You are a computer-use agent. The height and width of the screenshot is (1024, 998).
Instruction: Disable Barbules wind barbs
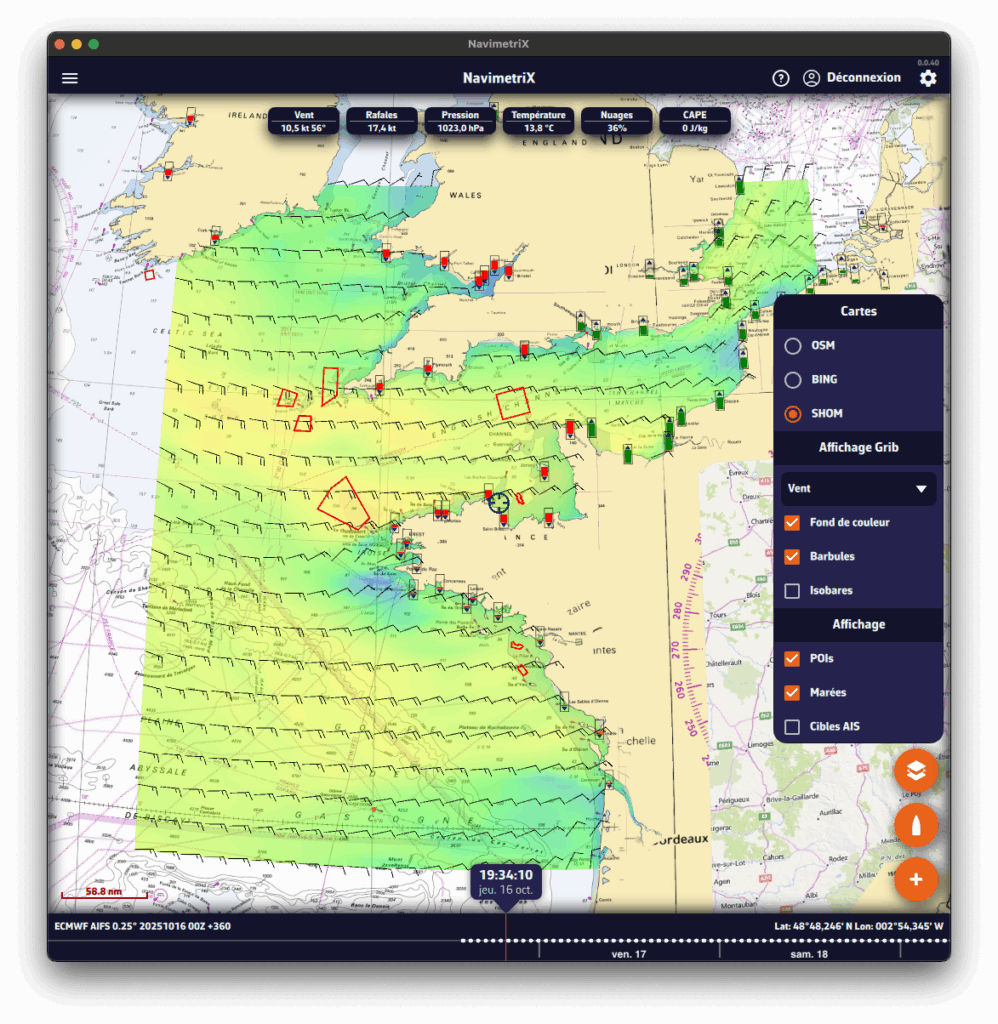[793, 557]
